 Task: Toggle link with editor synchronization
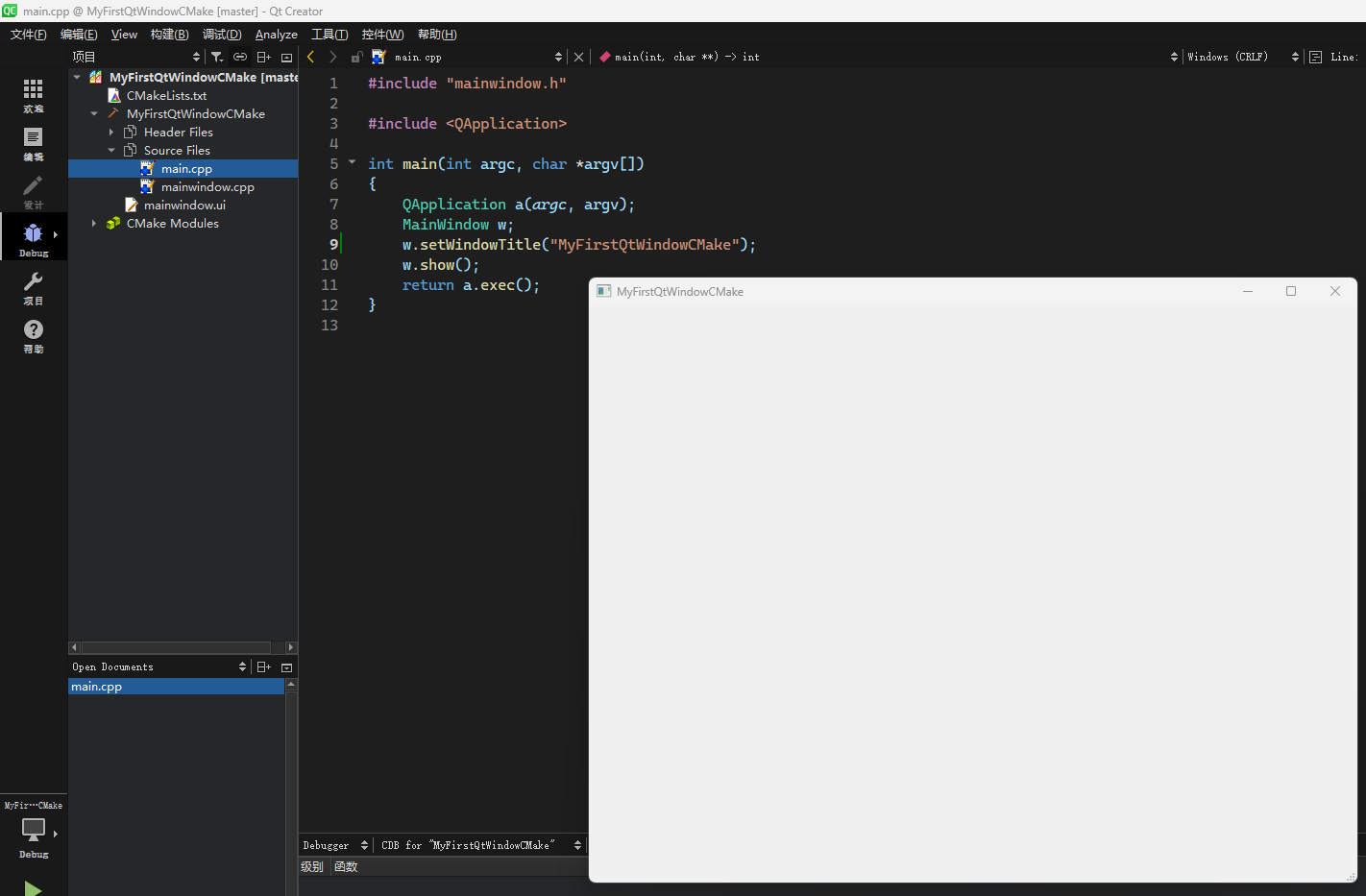[x=240, y=57]
